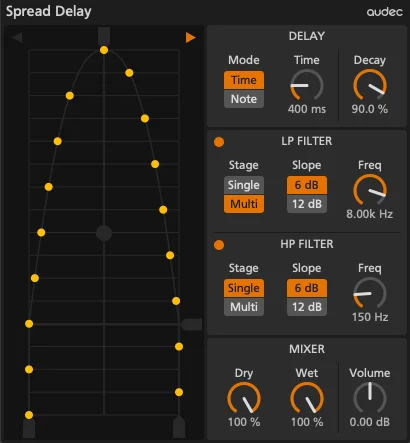This screenshot has height=443, width=410.
Task: Click the audec logo
Action: 385,12
